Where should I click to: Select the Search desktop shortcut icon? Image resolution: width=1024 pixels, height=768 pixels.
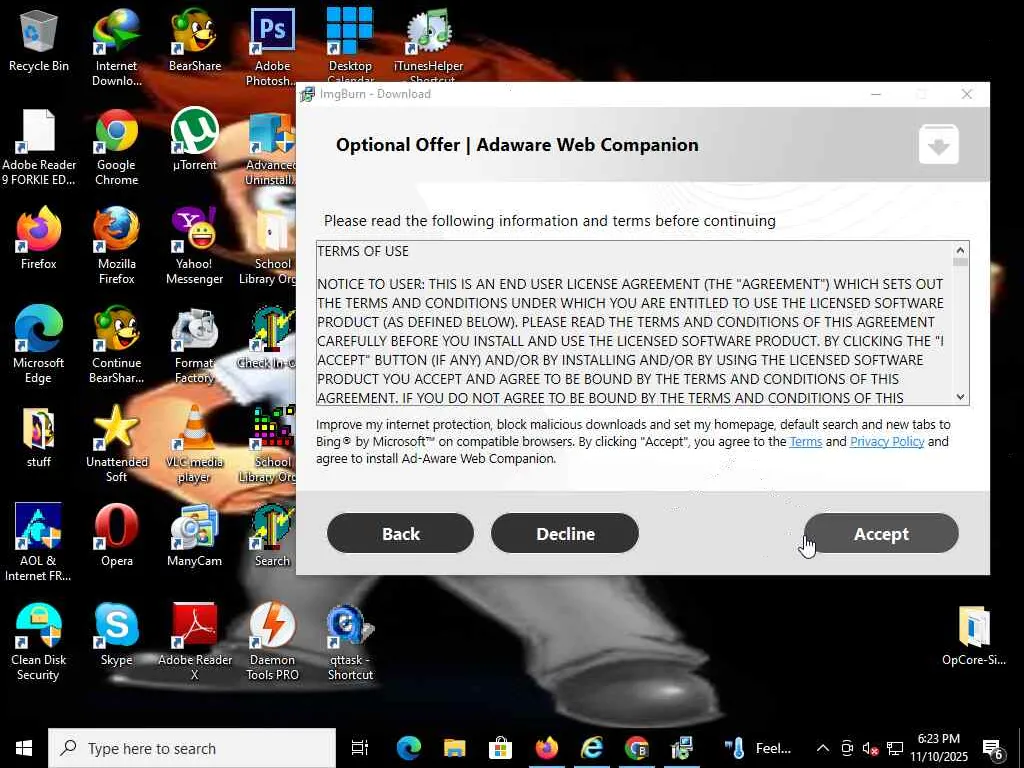point(272,536)
